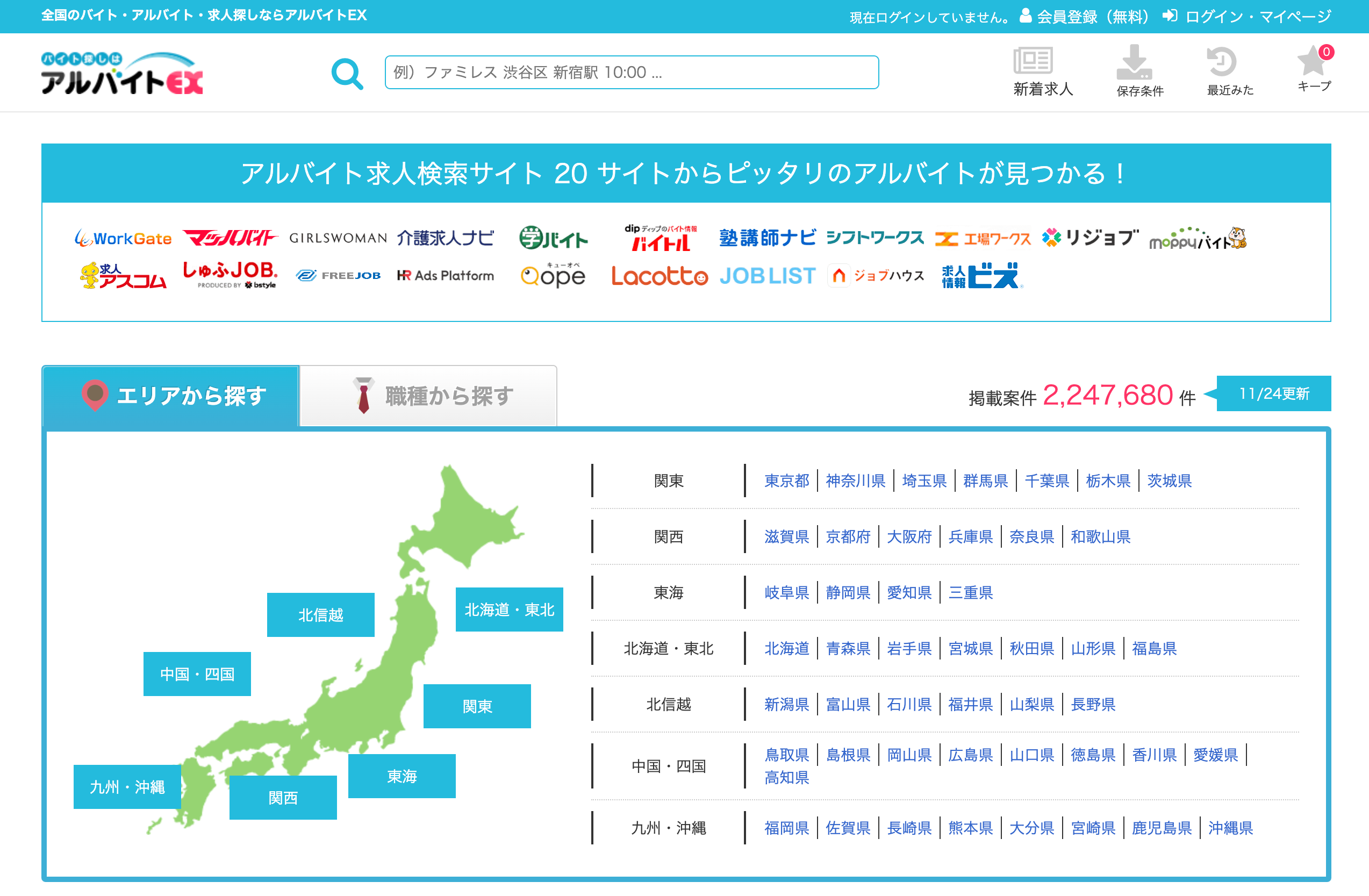Click the magnifying glass search icon

[347, 73]
